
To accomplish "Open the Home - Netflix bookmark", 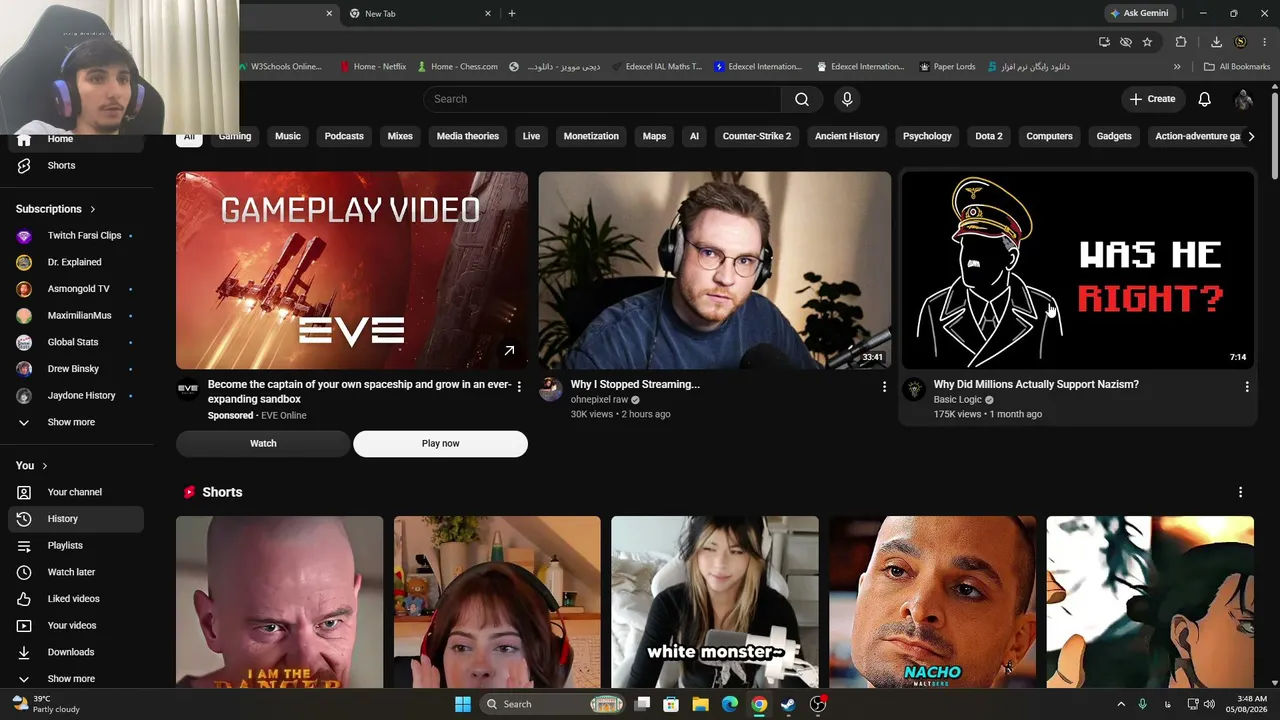I will (373, 67).
